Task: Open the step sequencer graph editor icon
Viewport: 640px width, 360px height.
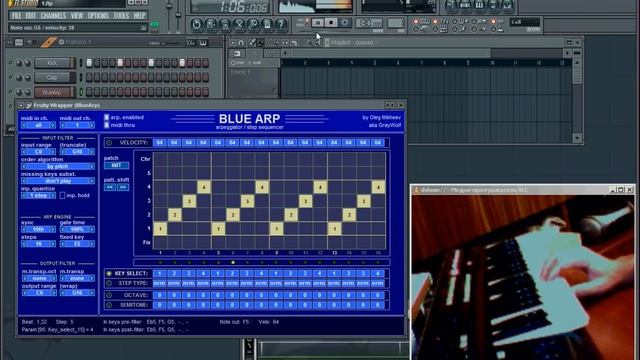Action: (x=191, y=42)
